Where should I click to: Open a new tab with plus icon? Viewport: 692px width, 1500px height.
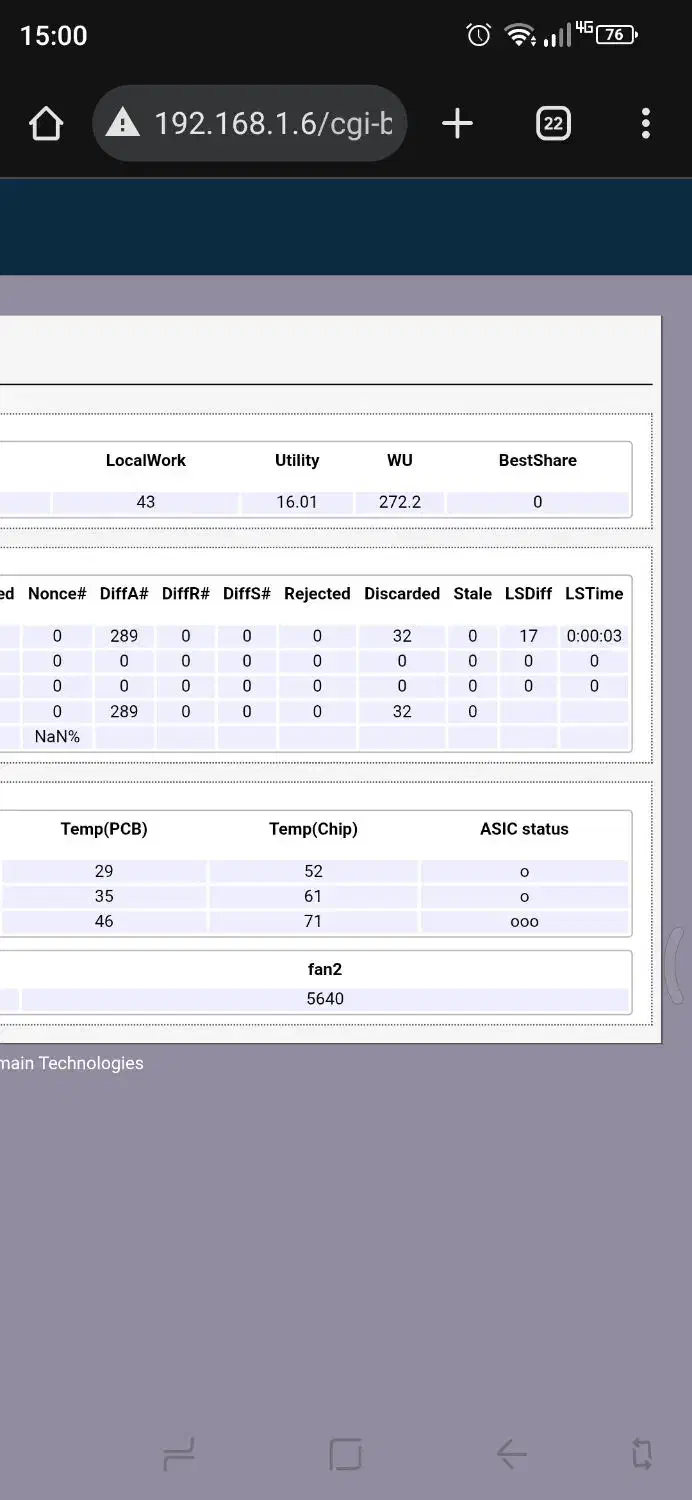pyautogui.click(x=457, y=124)
